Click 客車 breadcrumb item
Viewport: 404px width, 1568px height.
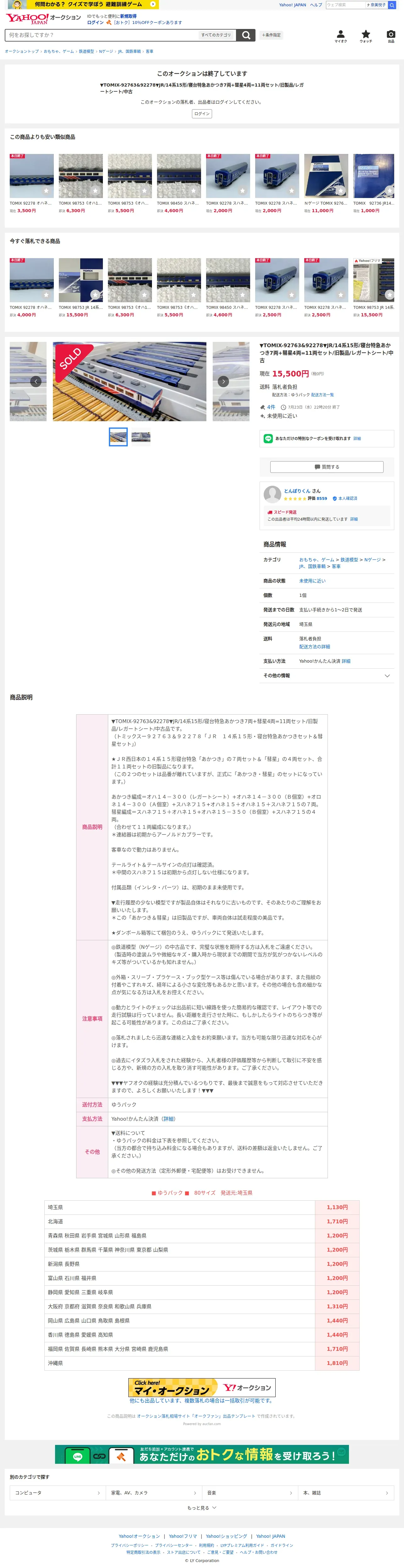pyautogui.click(x=149, y=52)
